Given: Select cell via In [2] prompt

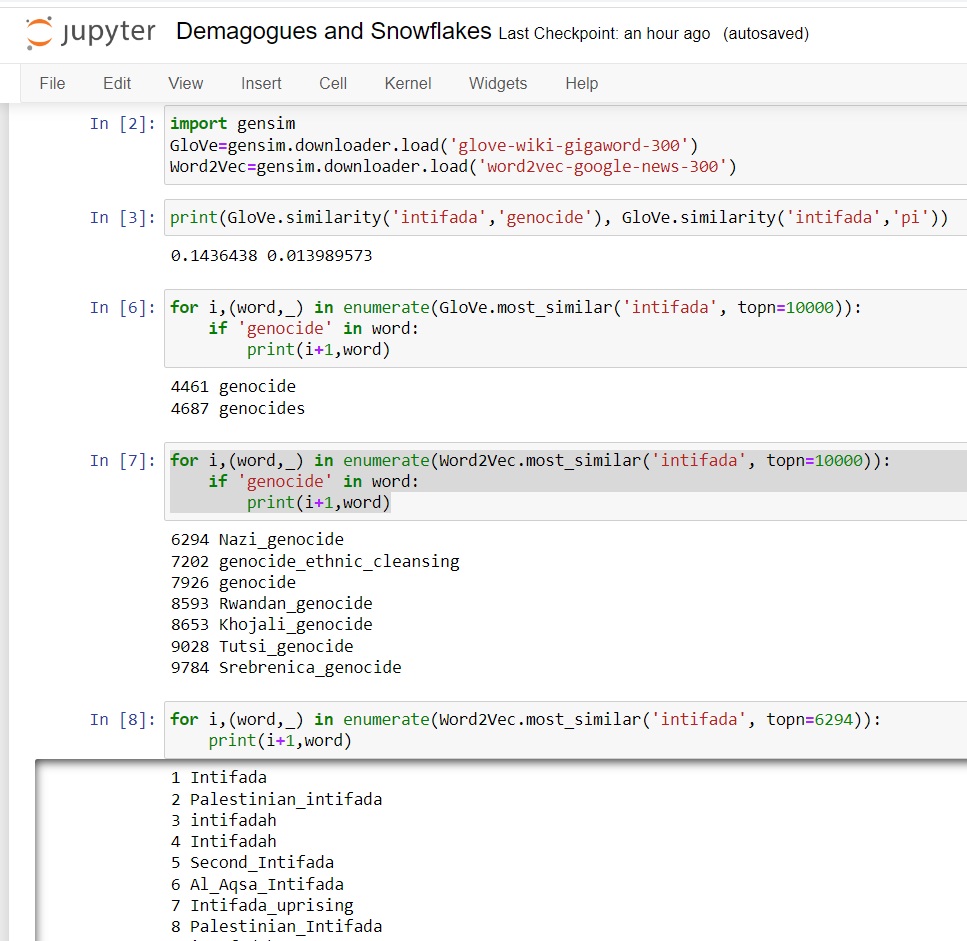Looking at the screenshot, I should point(122,124).
